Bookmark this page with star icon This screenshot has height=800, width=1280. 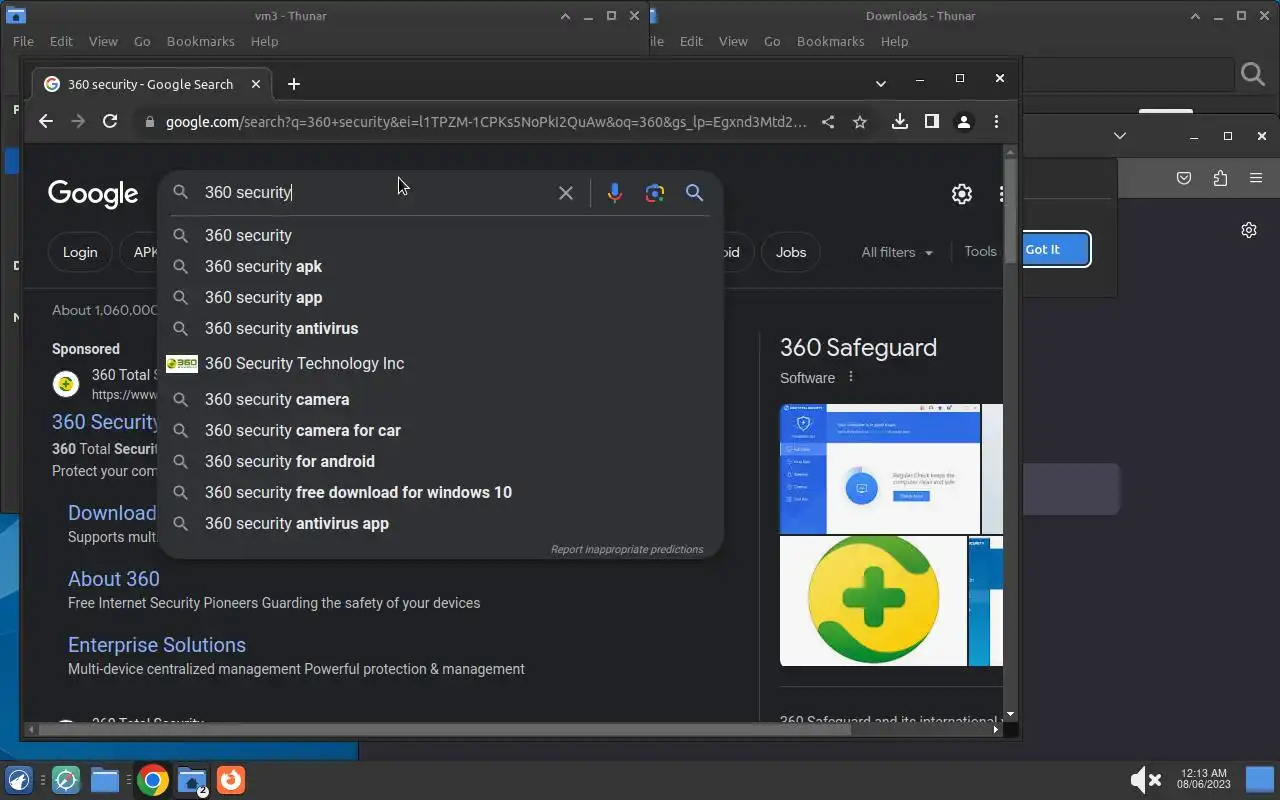860,122
